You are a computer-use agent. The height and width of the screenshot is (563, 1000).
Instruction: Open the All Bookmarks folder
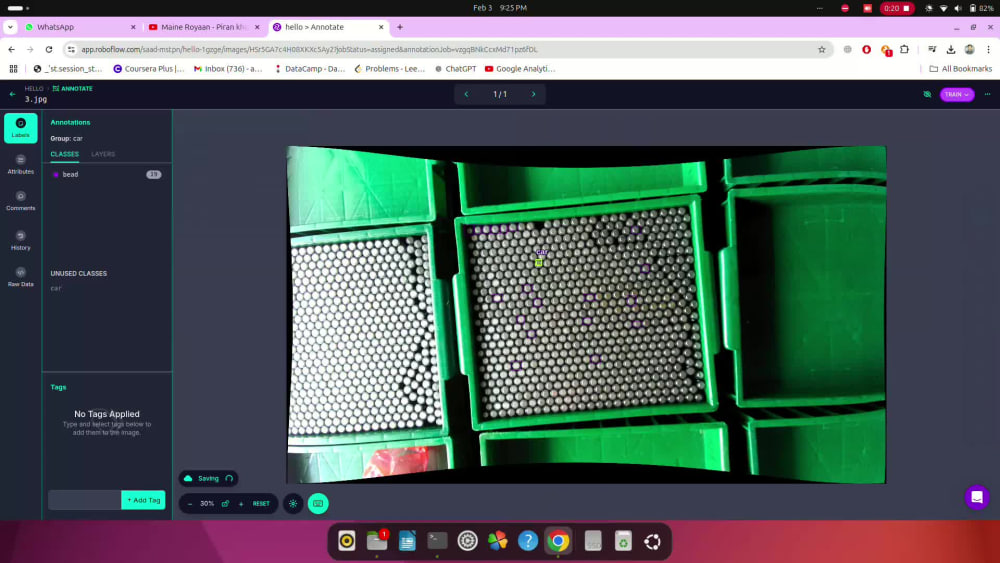click(x=960, y=69)
